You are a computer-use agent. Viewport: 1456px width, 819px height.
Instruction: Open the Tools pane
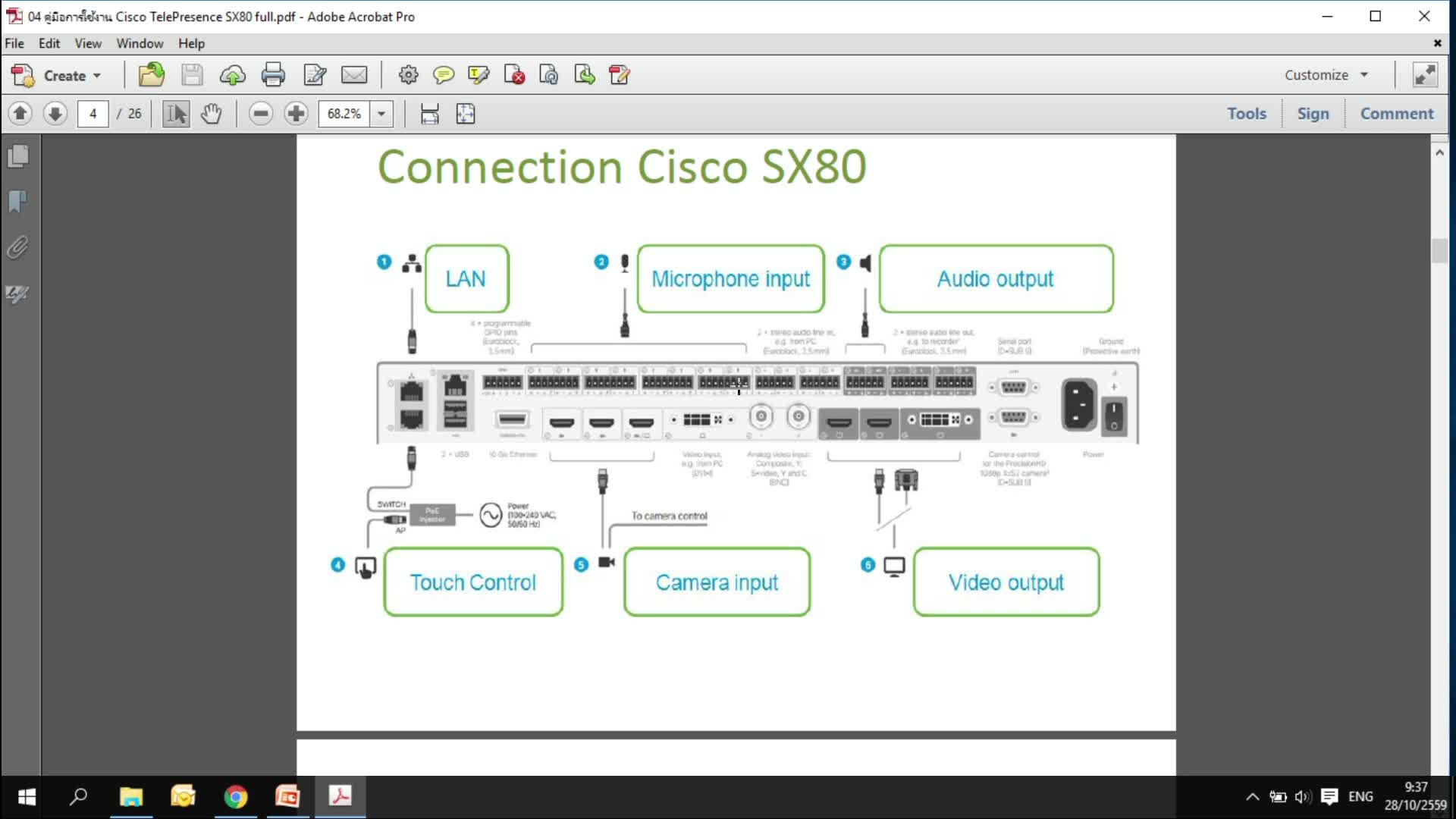(1247, 114)
